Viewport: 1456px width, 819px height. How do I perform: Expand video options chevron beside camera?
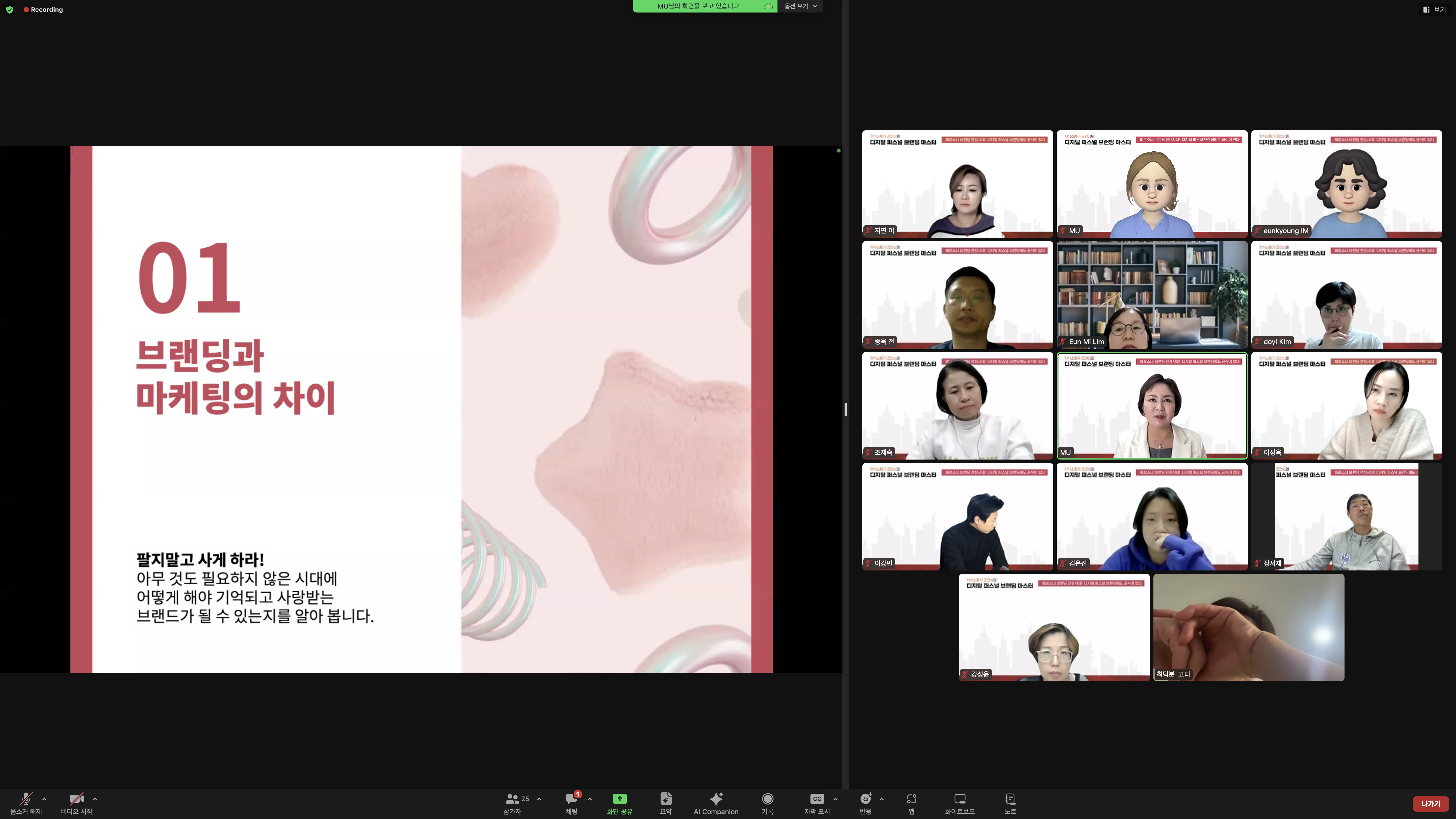(95, 799)
